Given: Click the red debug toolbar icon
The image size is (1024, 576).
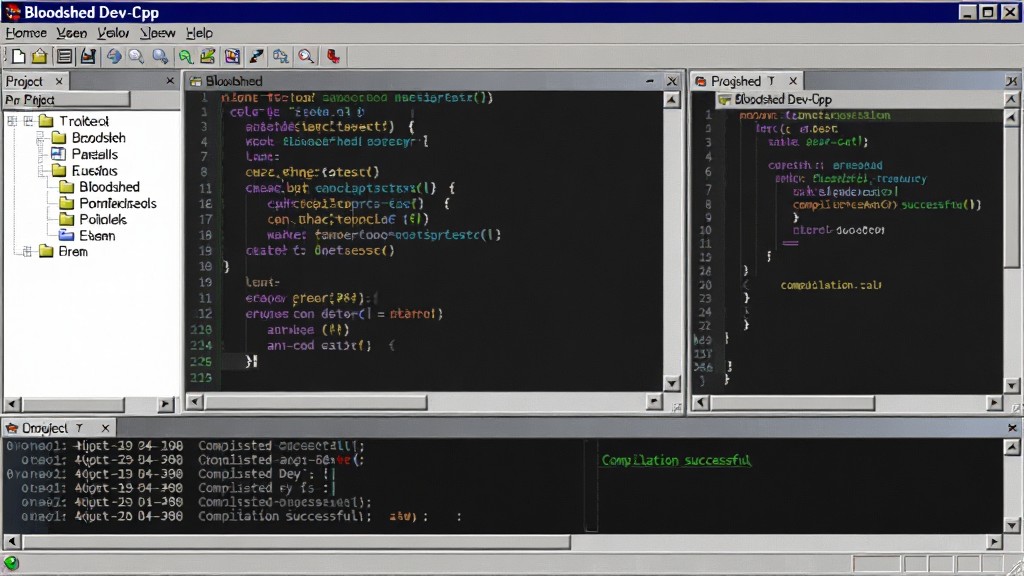Looking at the screenshot, I should [333, 56].
